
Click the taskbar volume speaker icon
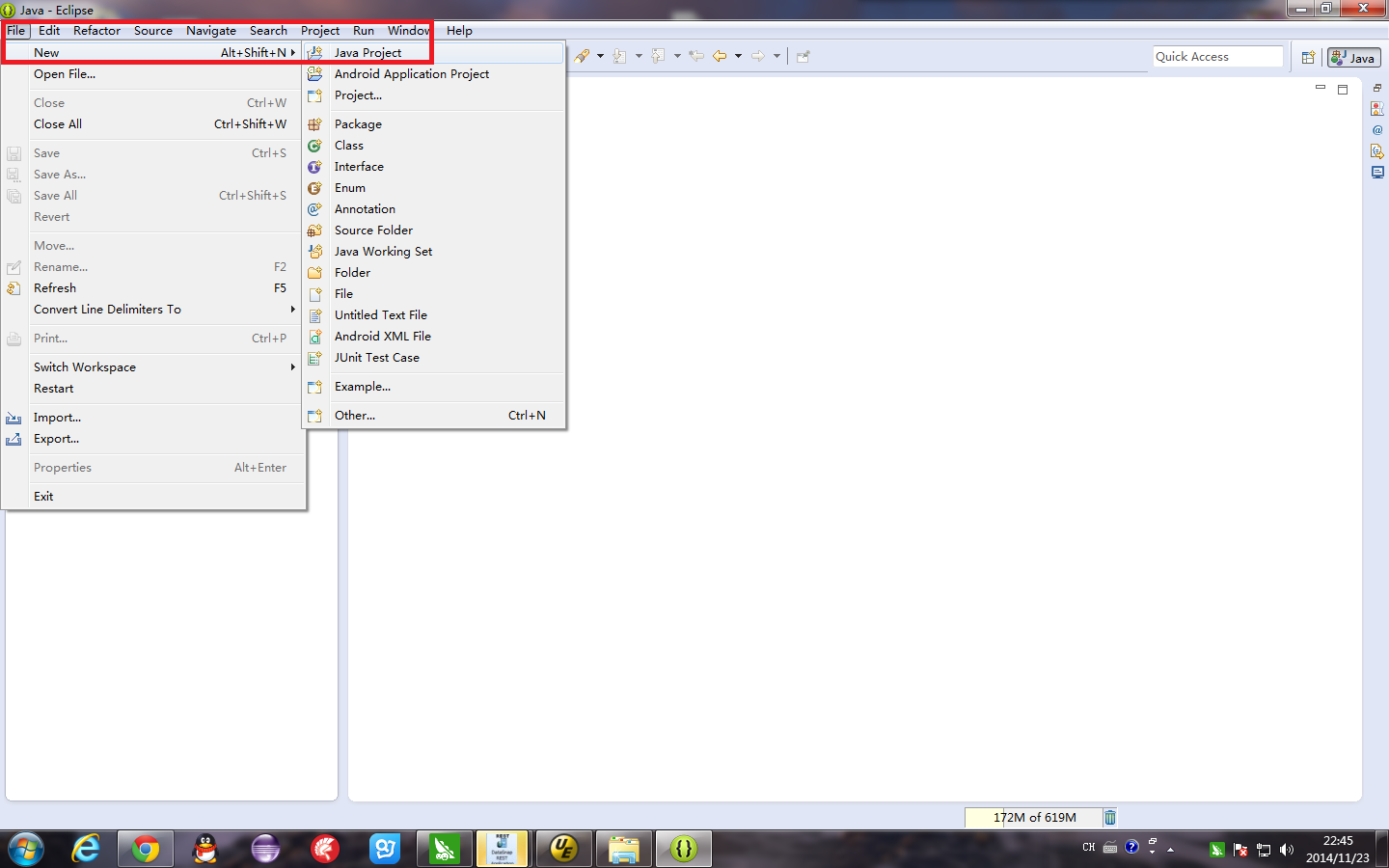tap(1286, 850)
